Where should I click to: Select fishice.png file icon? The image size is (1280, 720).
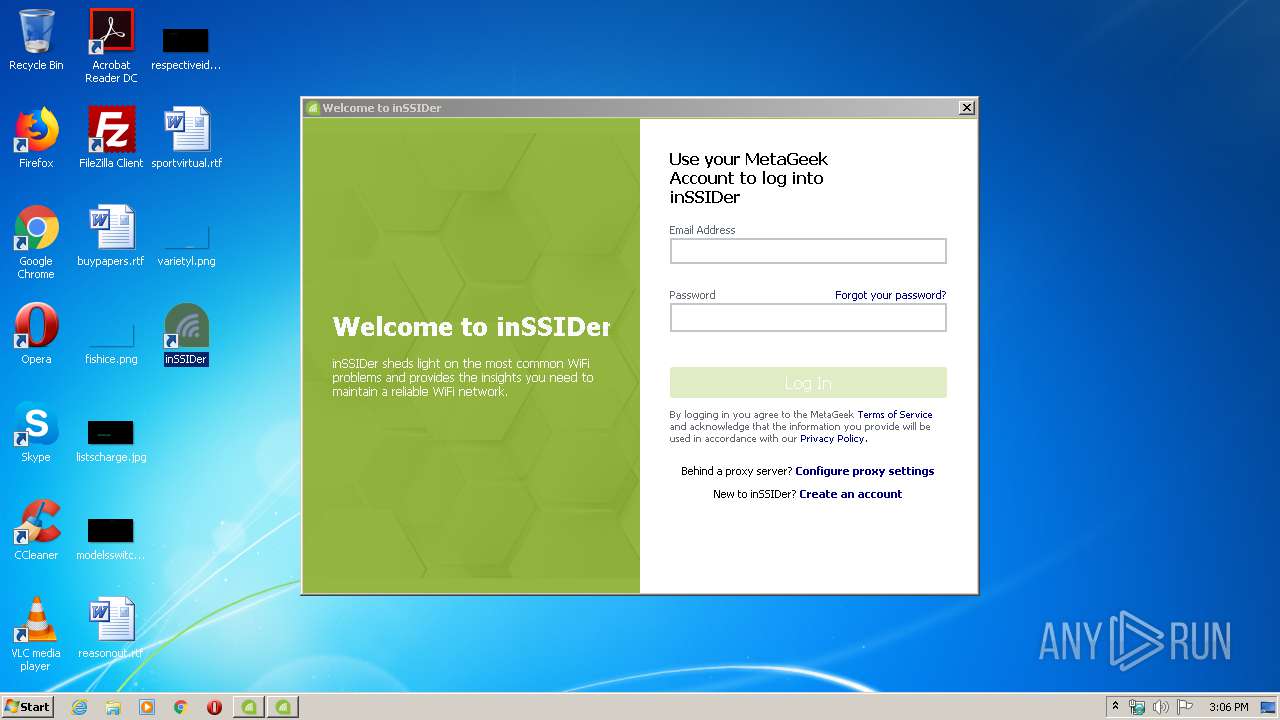pyautogui.click(x=111, y=345)
